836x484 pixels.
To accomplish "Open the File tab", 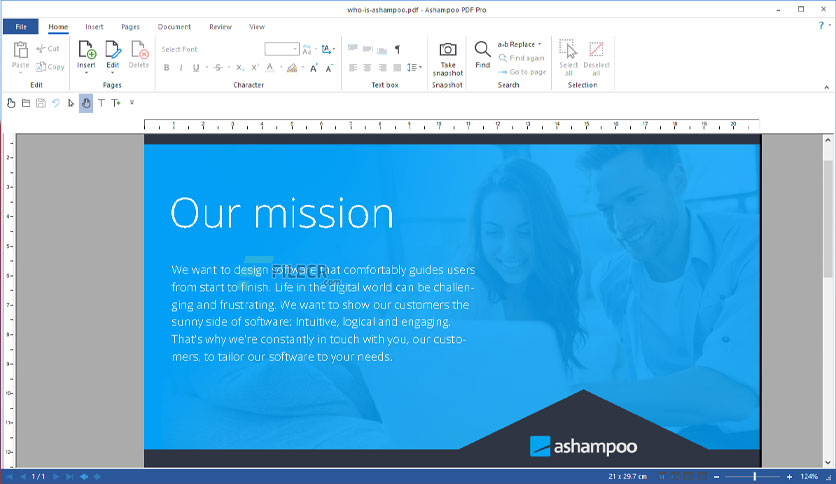I will coord(21,27).
